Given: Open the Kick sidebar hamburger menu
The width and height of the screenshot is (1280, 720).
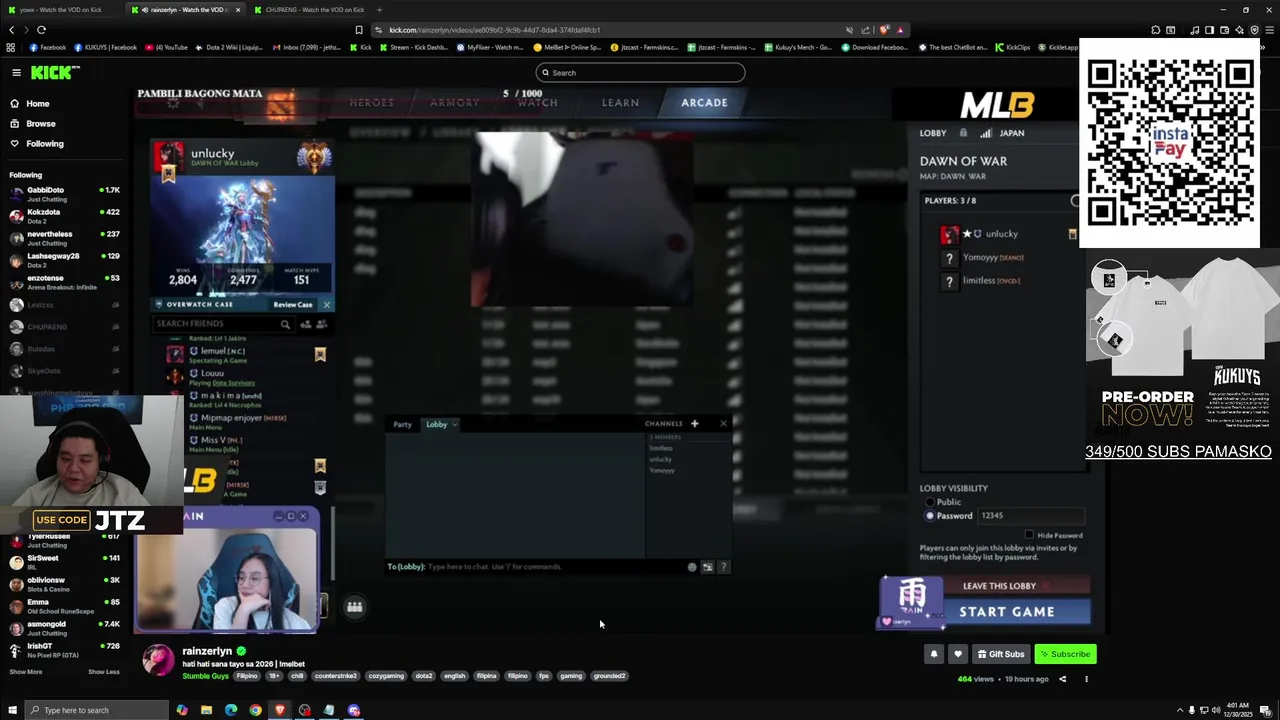Looking at the screenshot, I should [x=16, y=72].
